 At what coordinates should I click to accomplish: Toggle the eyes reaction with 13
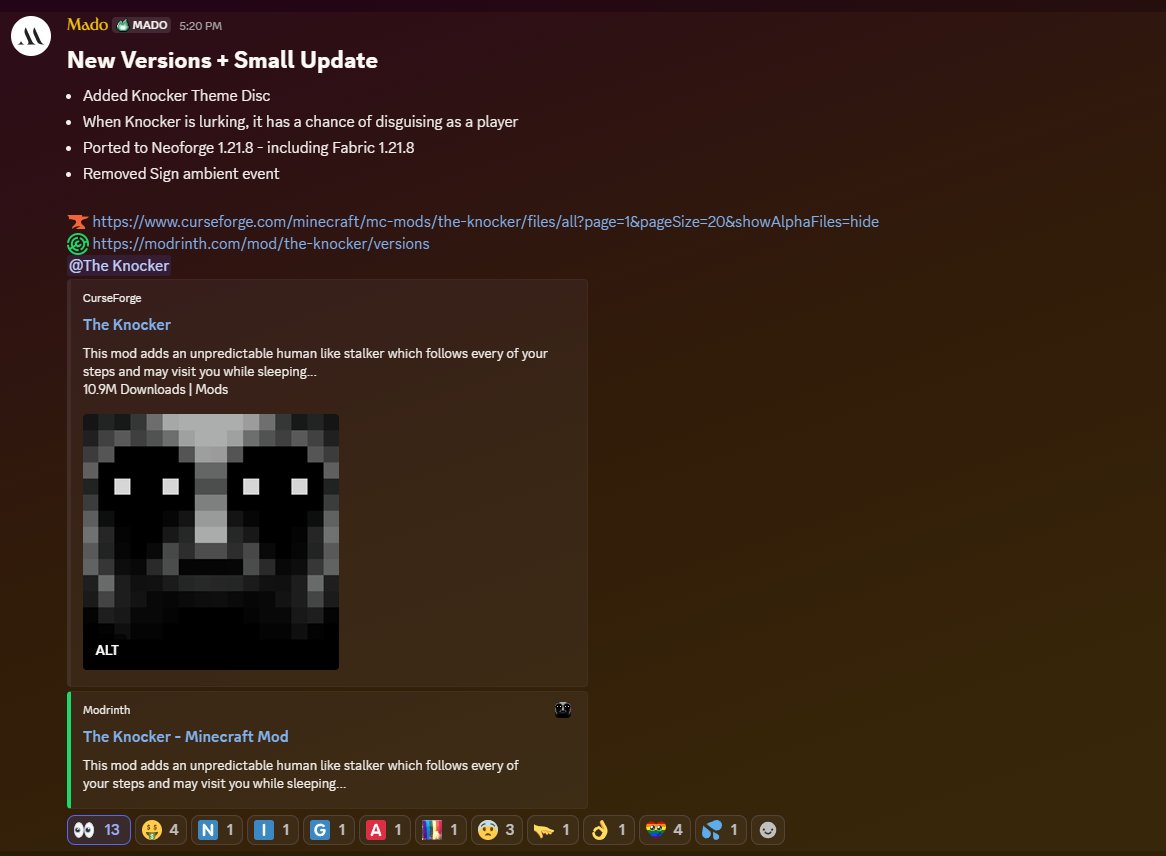pos(99,830)
